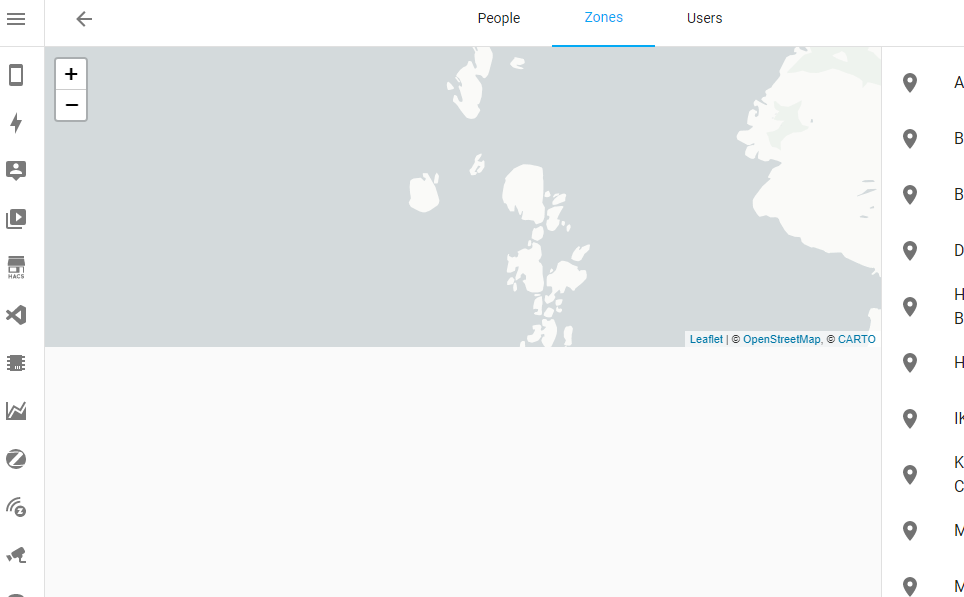This screenshot has width=964, height=597.
Task: Zoom in on the map with plus button
Action: (70, 73)
